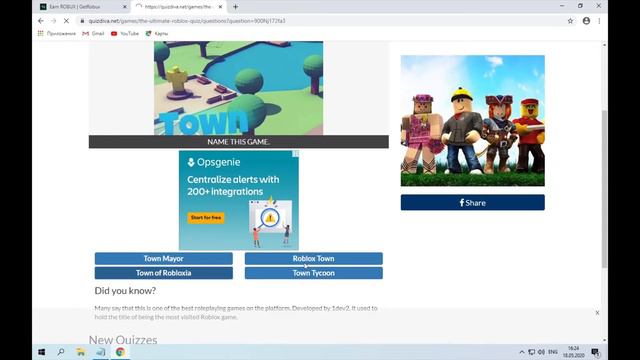
Task: Open the YouTube bookmark
Action: (125, 33)
